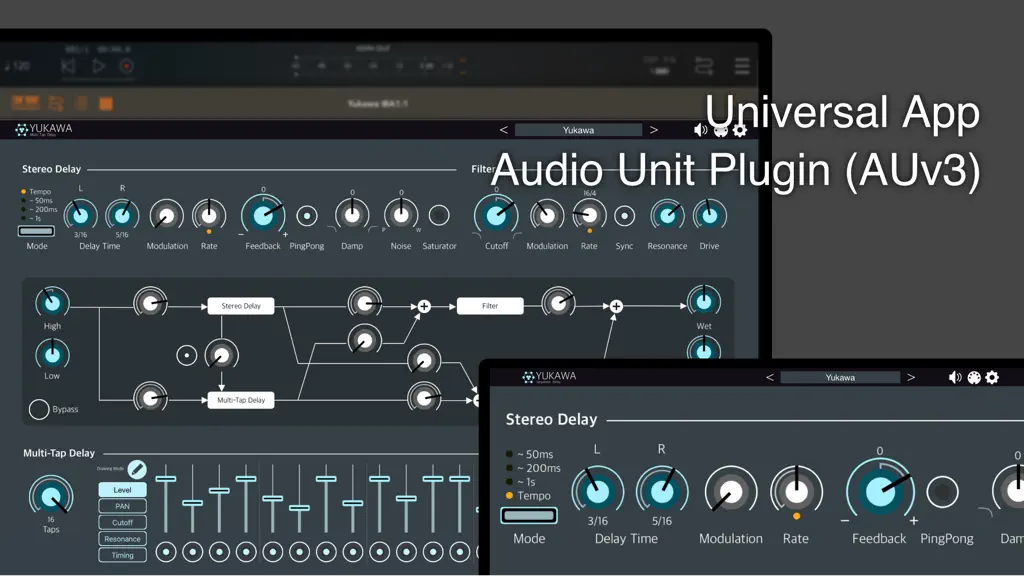The image size is (1024, 576).
Task: Click the first plus mixer node after Stereo Delay
Action: pyautogui.click(x=424, y=306)
